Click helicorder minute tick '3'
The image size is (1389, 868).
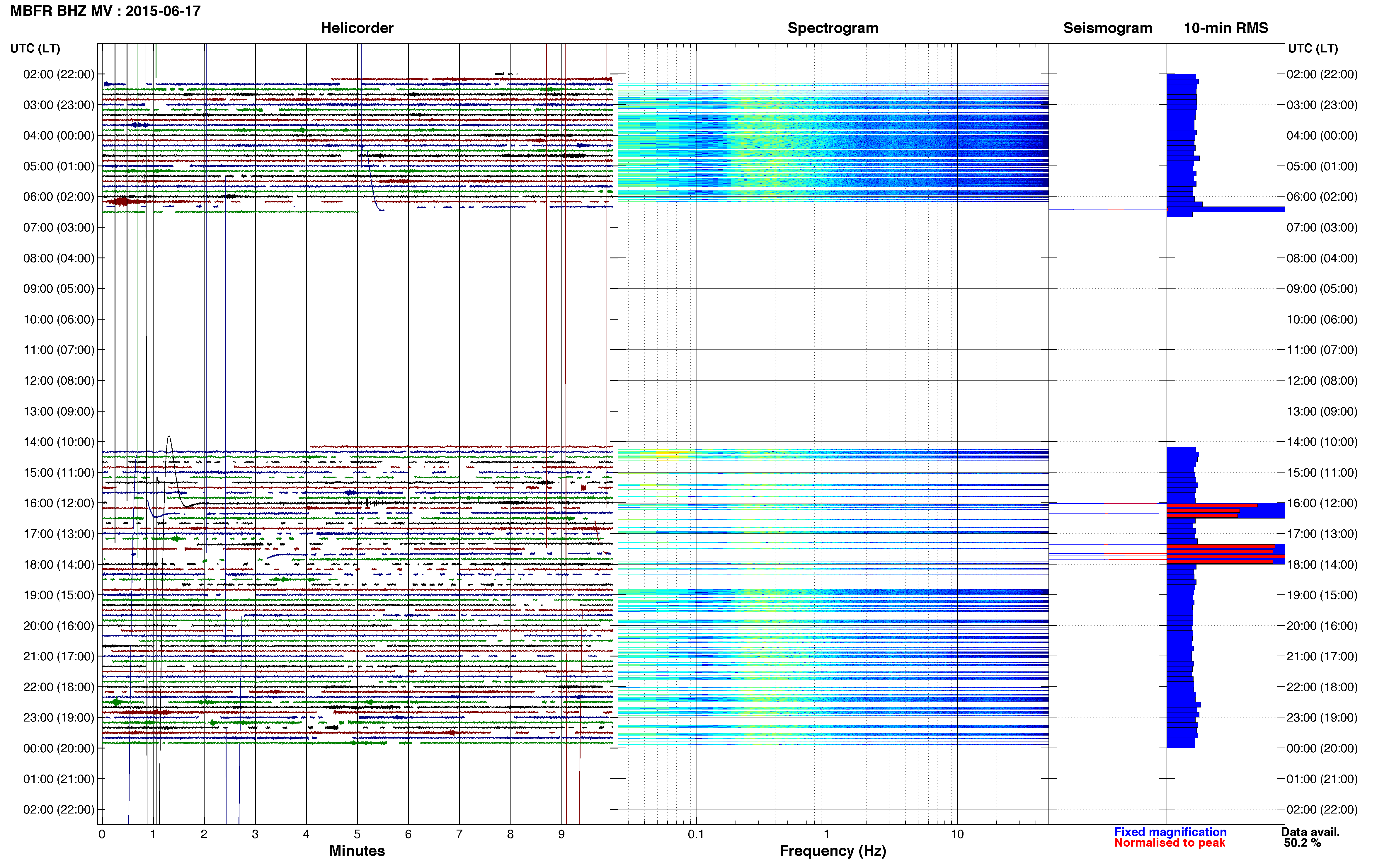(x=255, y=835)
